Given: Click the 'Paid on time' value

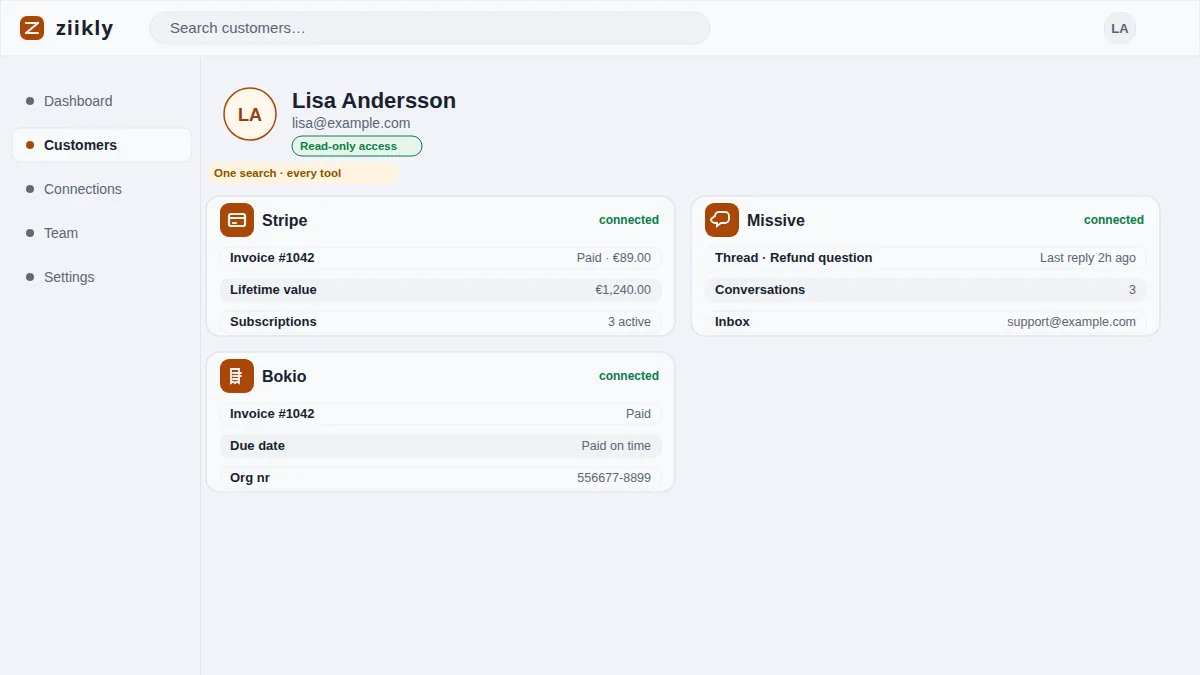Looking at the screenshot, I should [x=616, y=446].
